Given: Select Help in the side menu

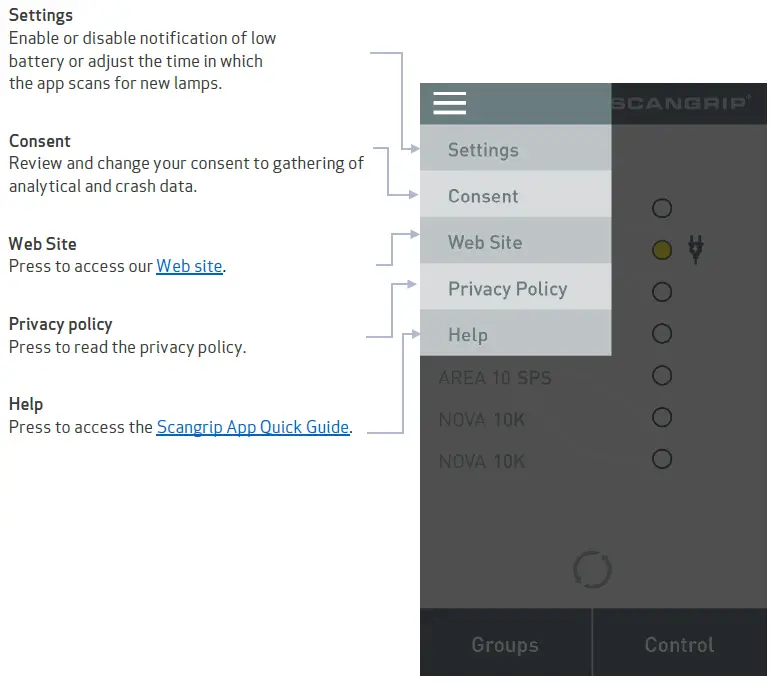Looking at the screenshot, I should click(515, 333).
